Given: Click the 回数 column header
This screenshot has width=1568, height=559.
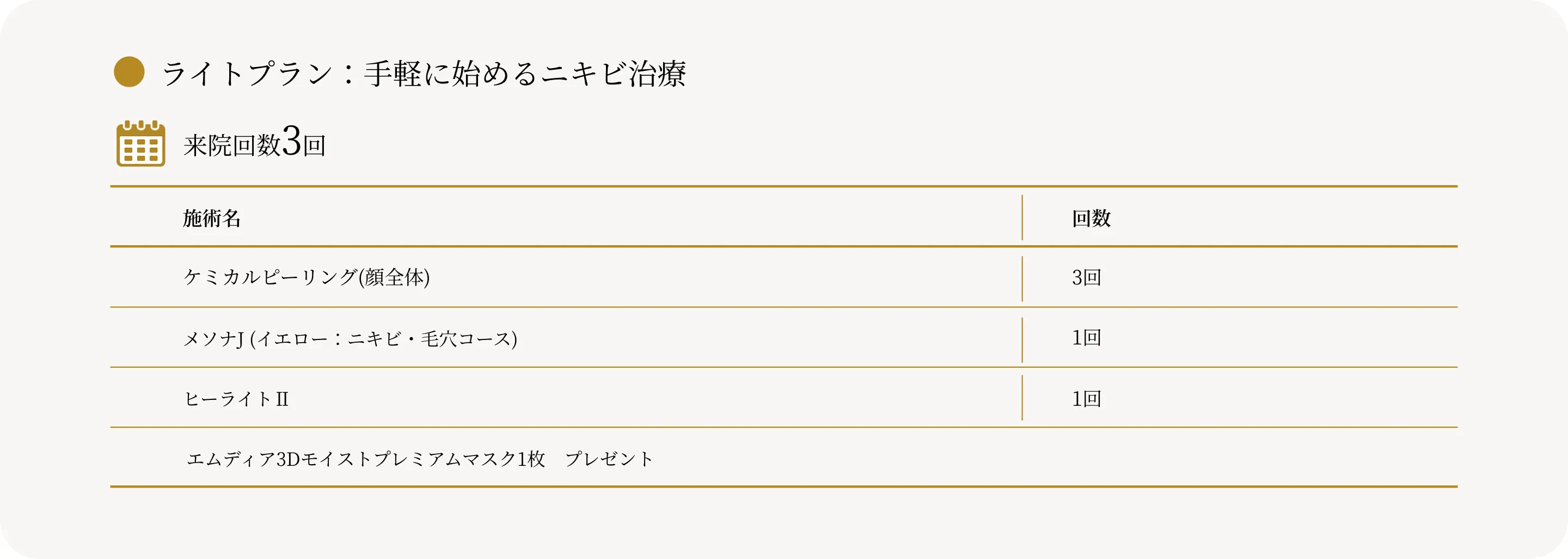Looking at the screenshot, I should pos(1091,218).
